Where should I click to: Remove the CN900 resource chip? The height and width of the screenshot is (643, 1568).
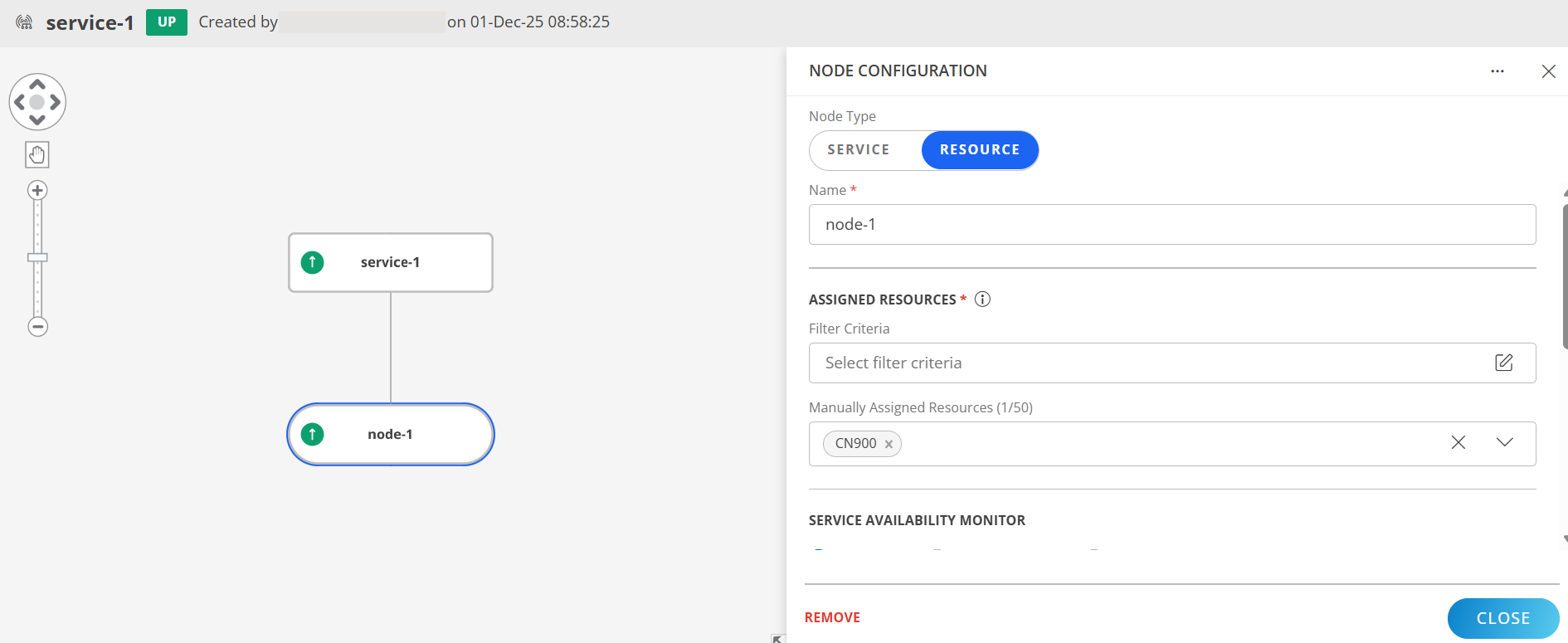pyautogui.click(x=889, y=444)
